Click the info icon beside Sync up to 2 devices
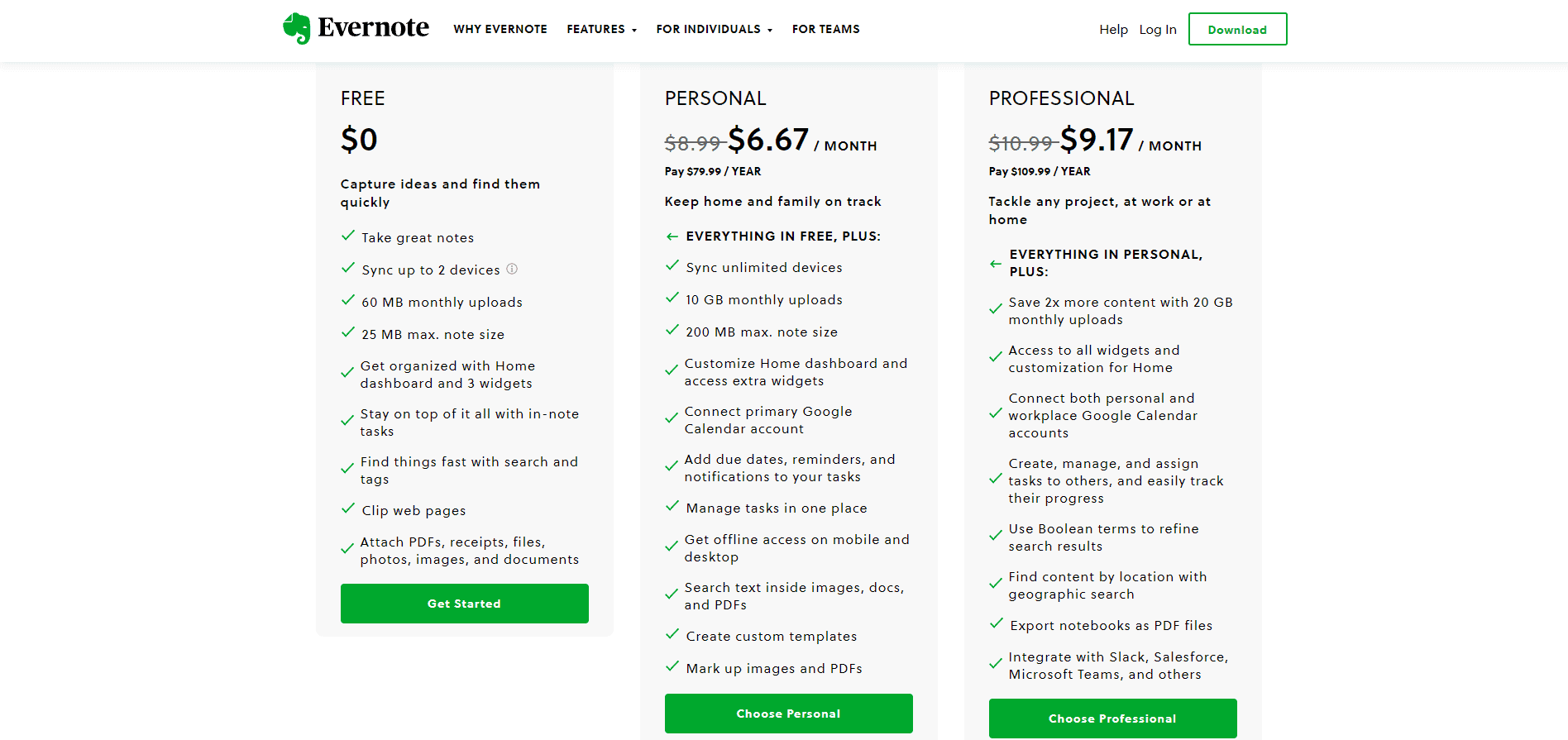Viewport: 1568px width, 740px height. [512, 269]
